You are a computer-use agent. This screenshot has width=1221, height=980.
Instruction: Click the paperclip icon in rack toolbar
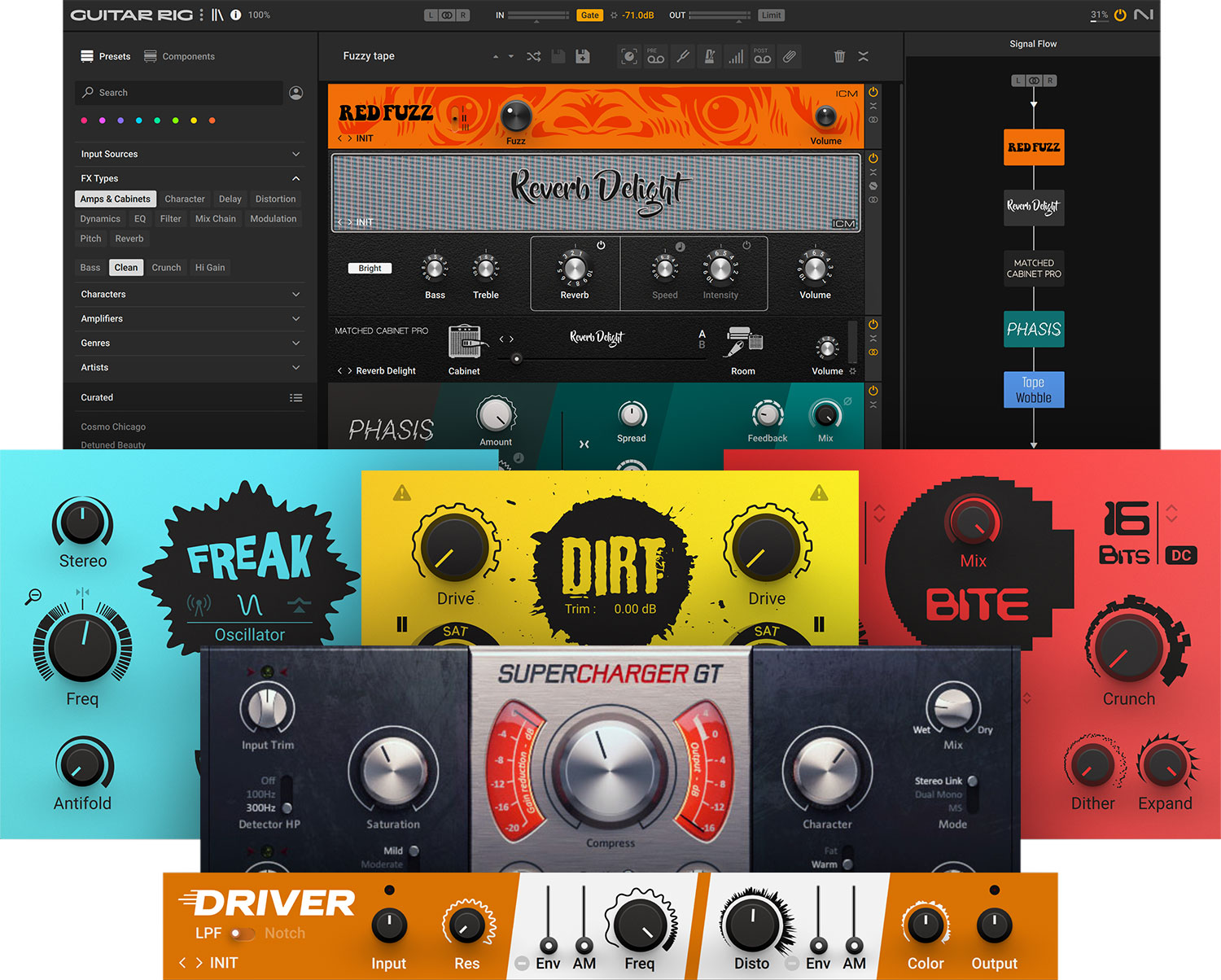[x=790, y=56]
